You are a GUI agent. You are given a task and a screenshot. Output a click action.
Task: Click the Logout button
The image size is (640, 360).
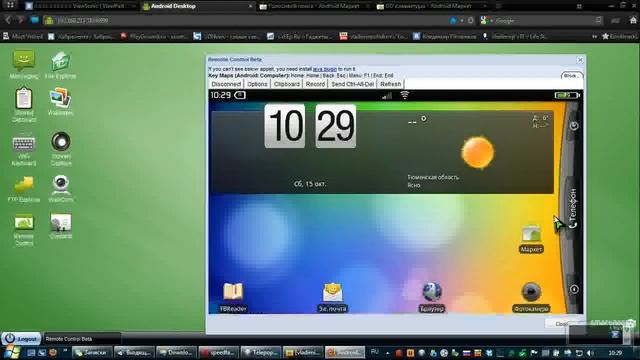pyautogui.click(x=22, y=339)
